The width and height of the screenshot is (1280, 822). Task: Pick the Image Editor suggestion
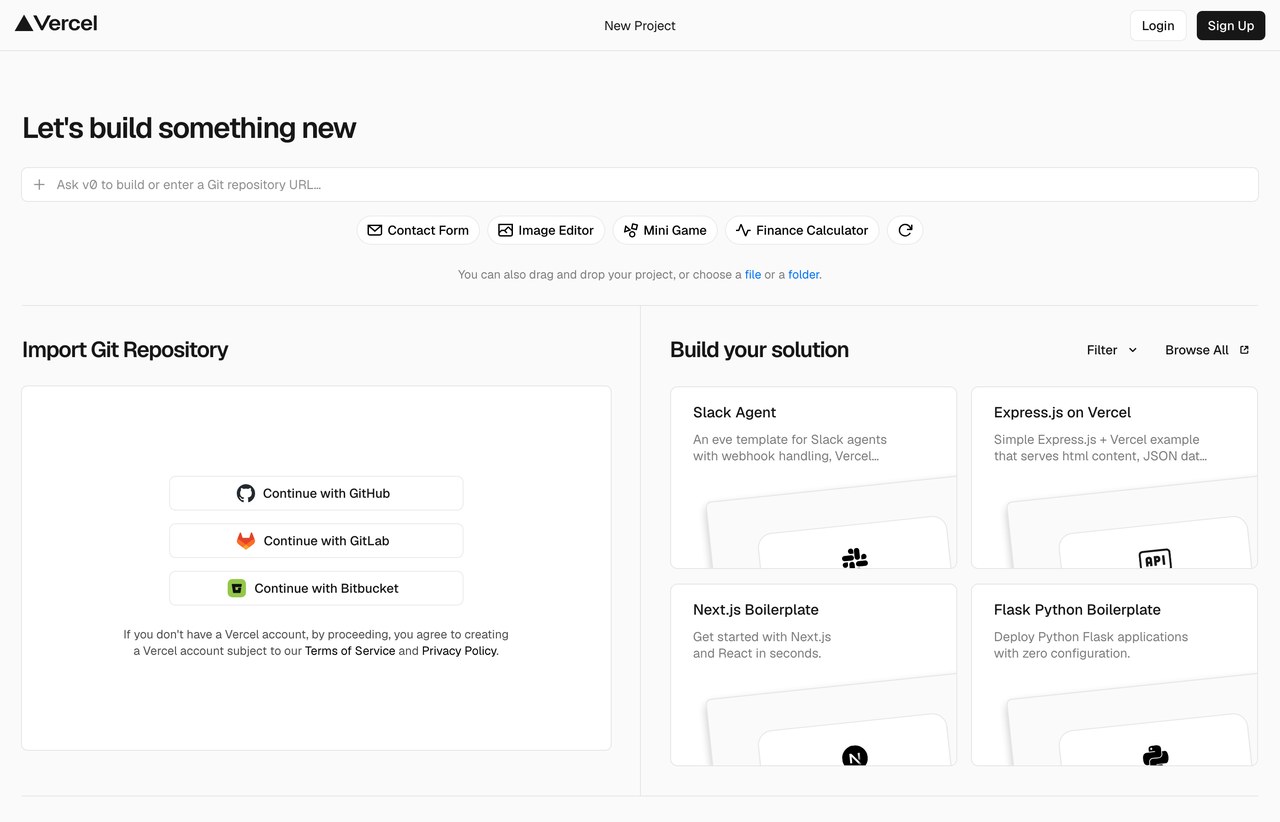[546, 230]
